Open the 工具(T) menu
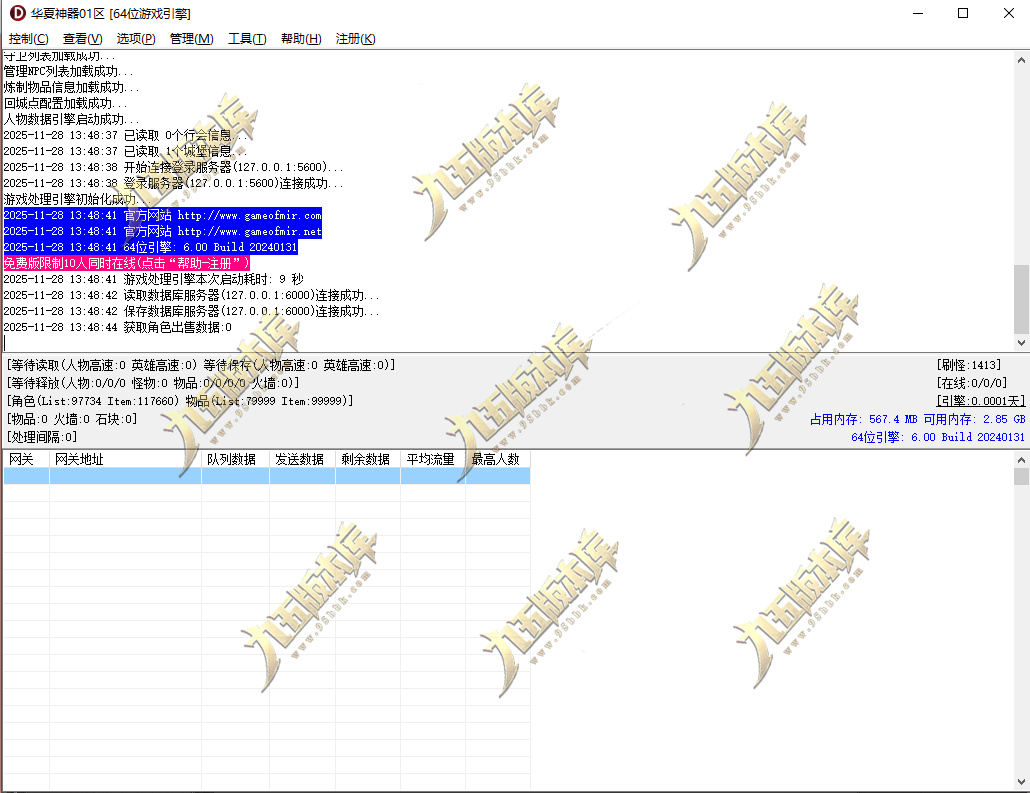The width and height of the screenshot is (1030, 793). 247,39
